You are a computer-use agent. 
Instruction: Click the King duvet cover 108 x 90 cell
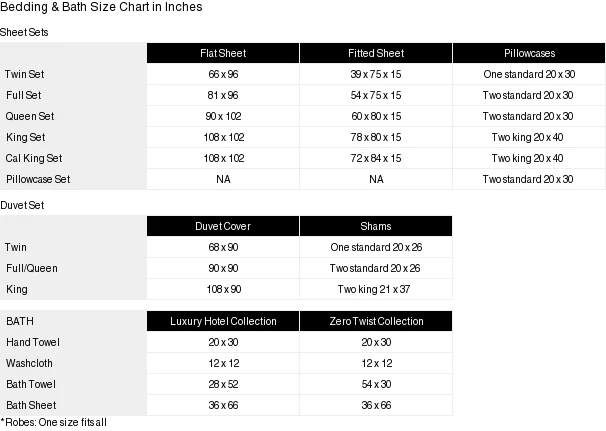click(x=223, y=289)
